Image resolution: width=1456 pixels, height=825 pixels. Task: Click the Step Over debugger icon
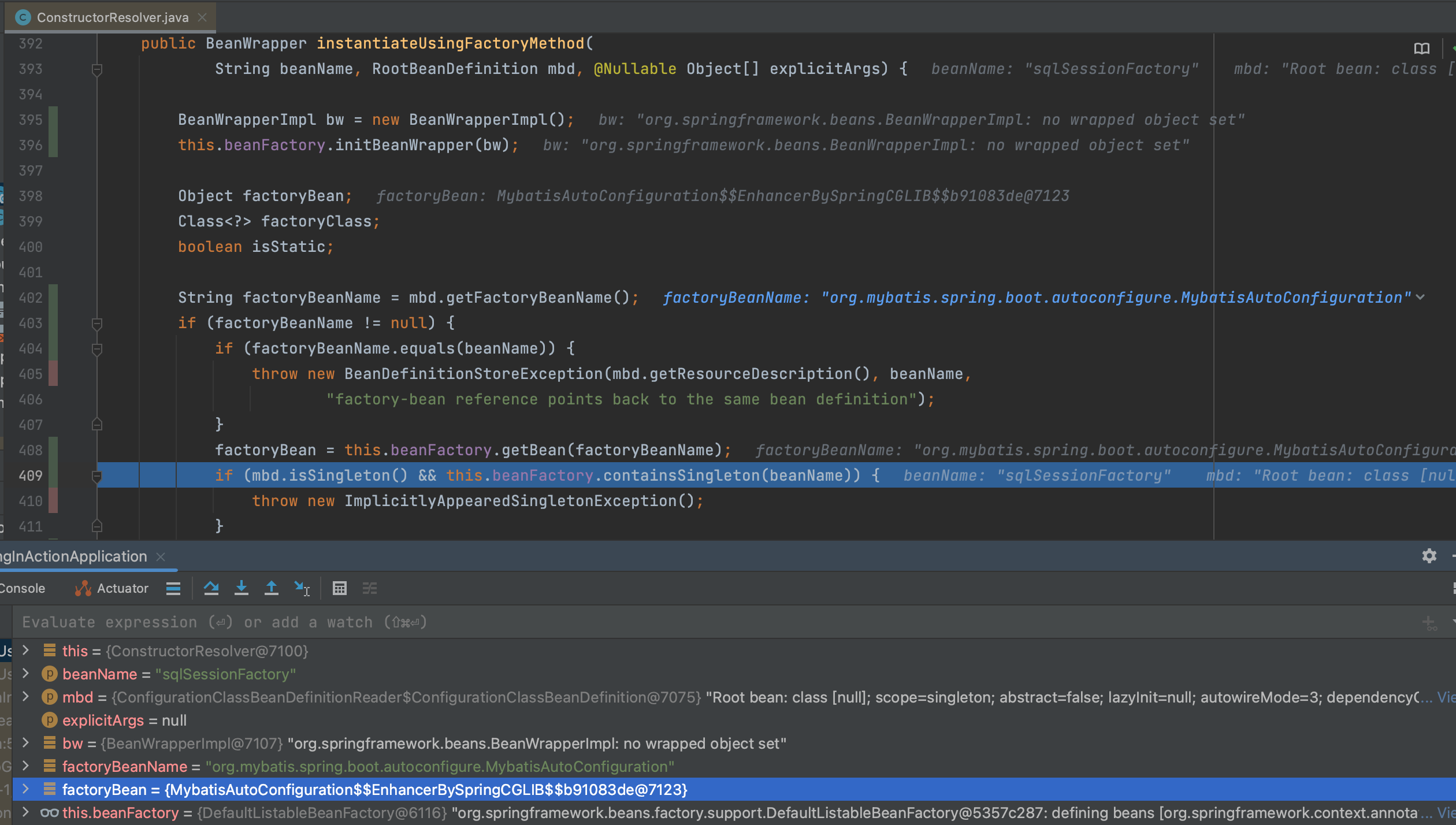[x=211, y=588]
